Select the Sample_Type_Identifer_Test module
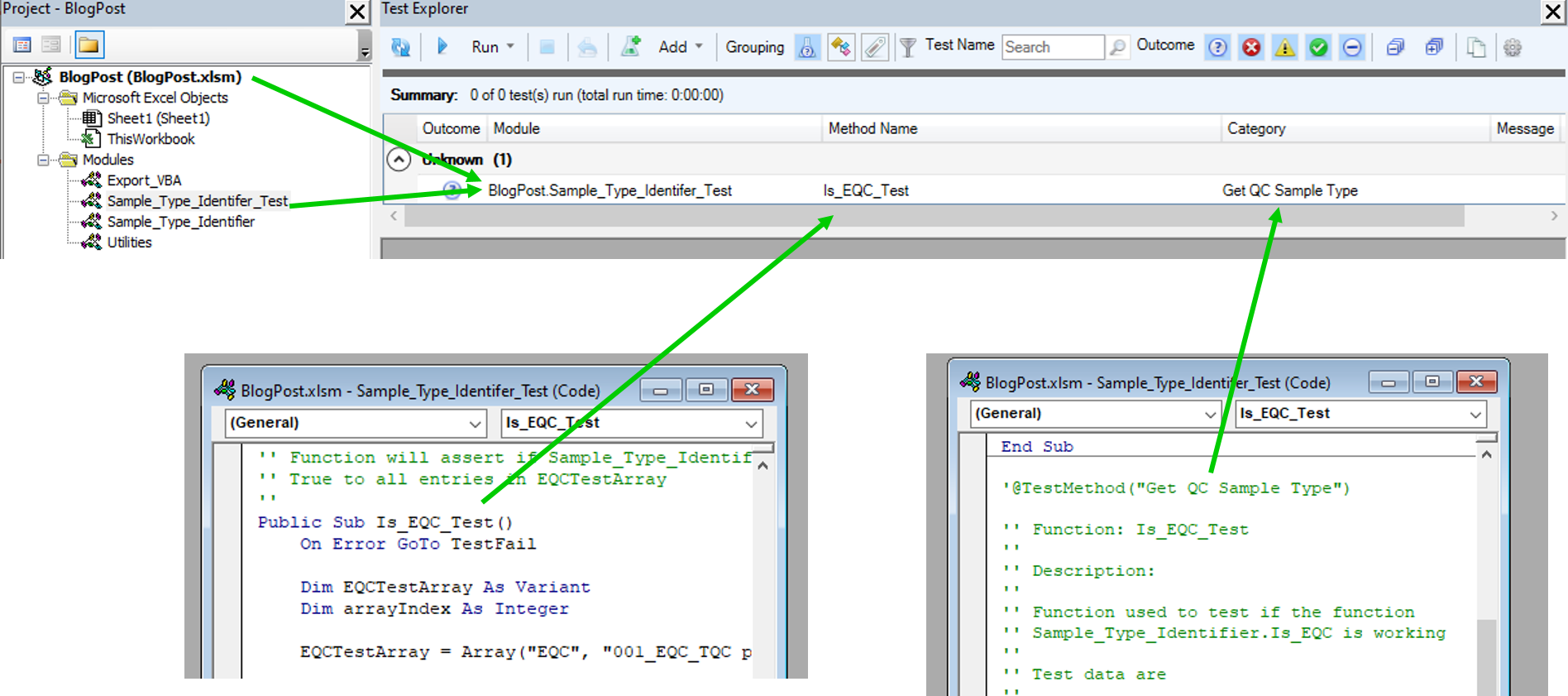 (198, 201)
